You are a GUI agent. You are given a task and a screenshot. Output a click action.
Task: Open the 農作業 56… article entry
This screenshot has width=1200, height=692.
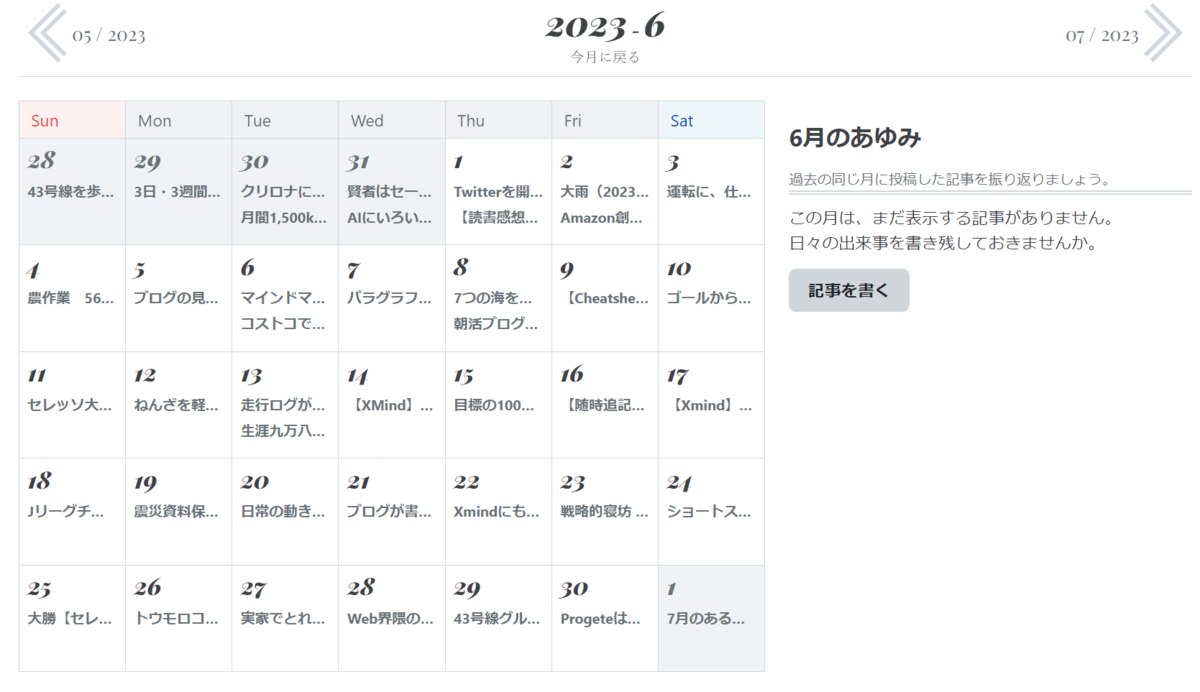(x=71, y=298)
